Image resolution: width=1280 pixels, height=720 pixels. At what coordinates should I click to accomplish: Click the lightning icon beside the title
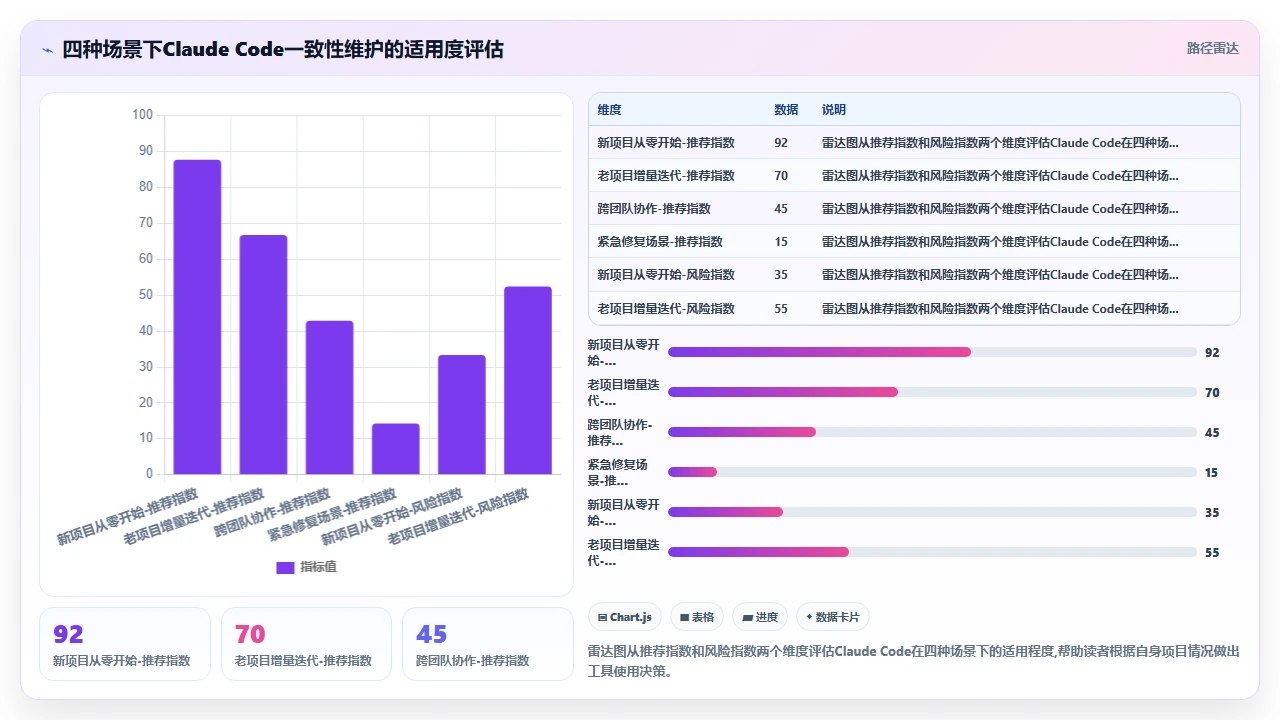(x=47, y=49)
